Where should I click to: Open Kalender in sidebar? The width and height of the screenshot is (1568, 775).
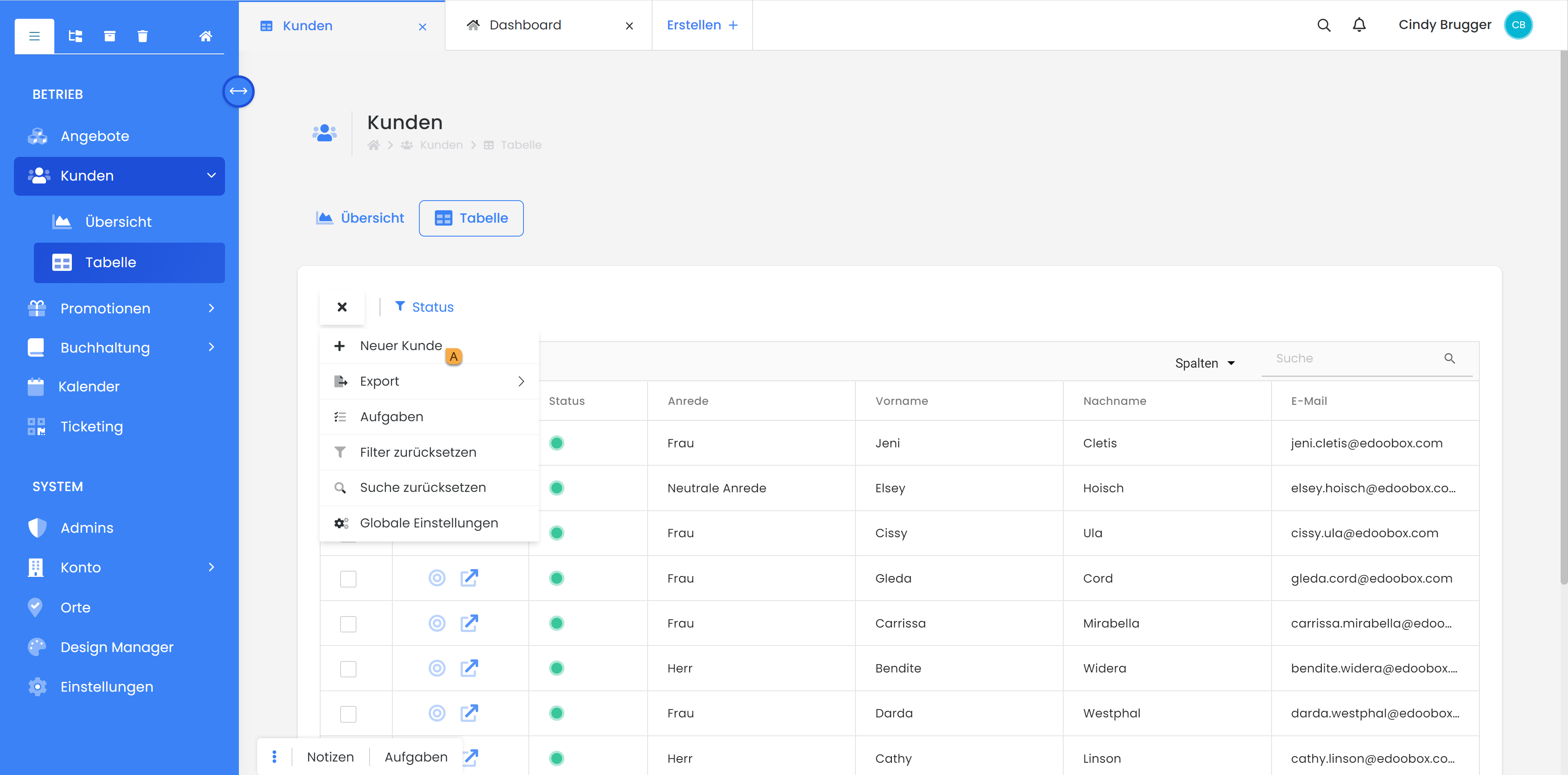pyautogui.click(x=88, y=386)
